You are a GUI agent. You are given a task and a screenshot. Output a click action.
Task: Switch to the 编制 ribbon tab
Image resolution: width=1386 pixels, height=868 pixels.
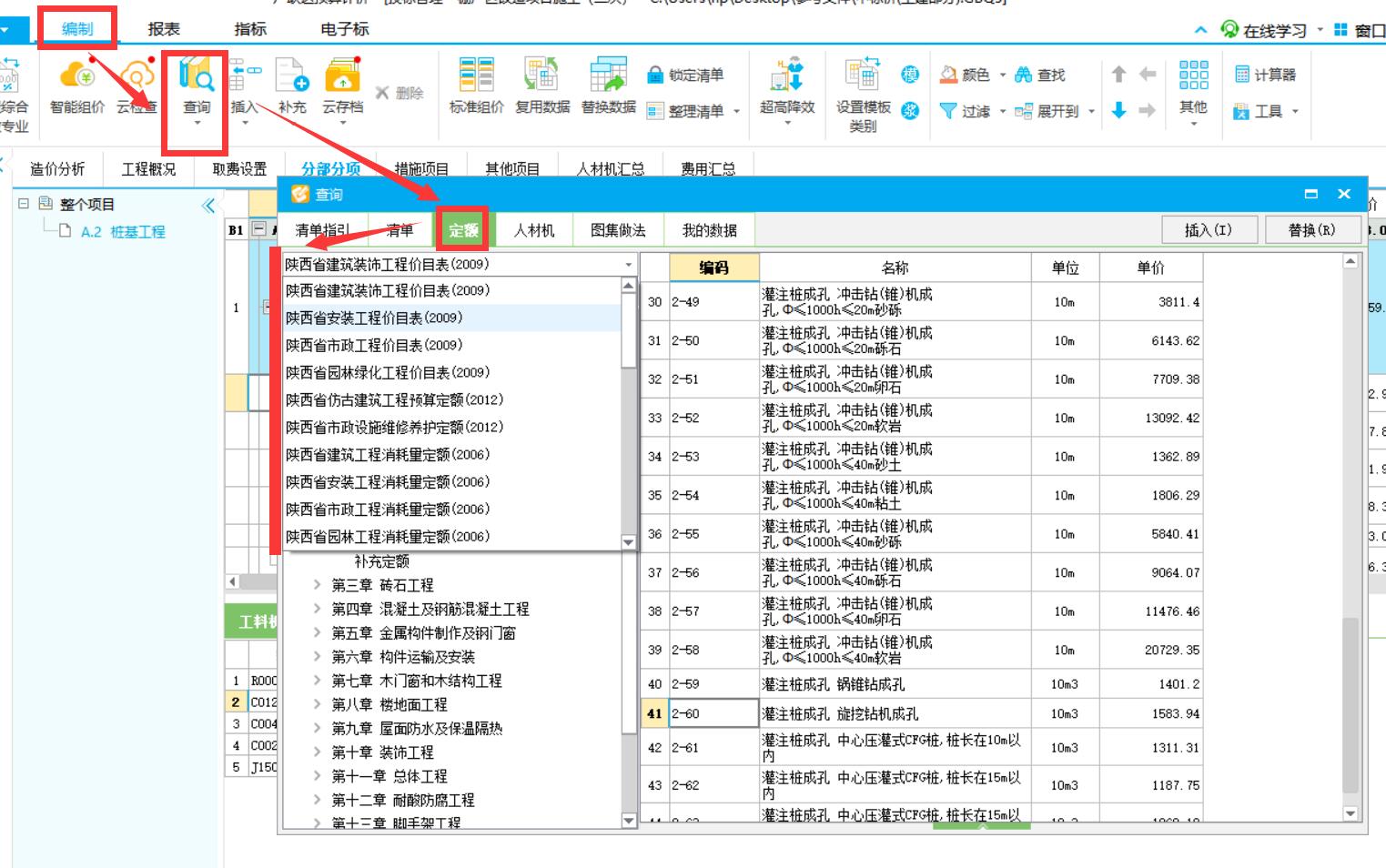coord(77,29)
